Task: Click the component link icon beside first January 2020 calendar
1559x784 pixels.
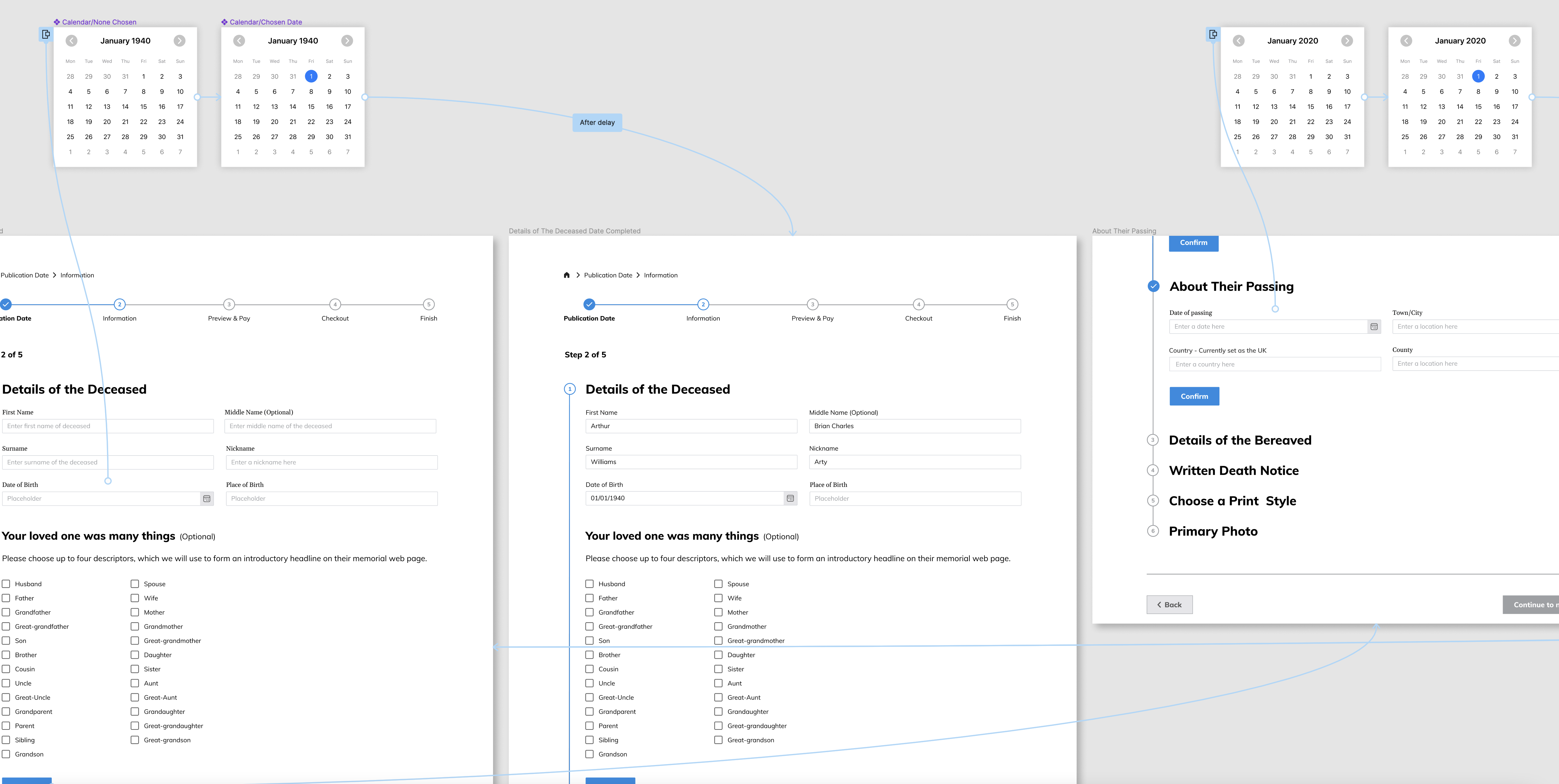Action: (x=1213, y=35)
